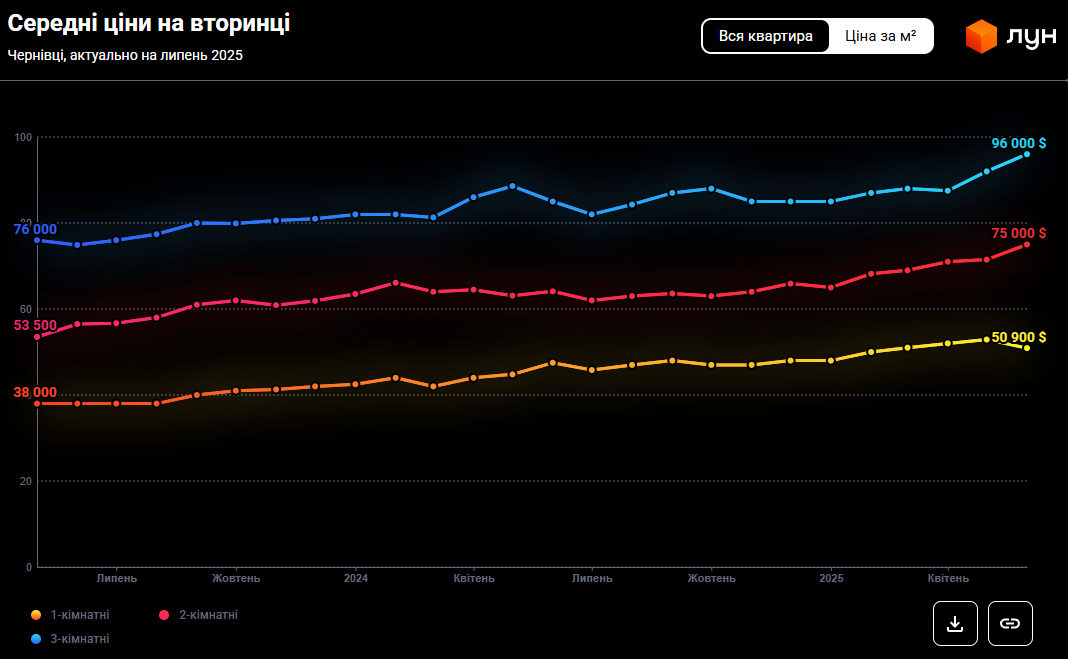Screen dimensions: 1068x659
Task: Switch to the Ціна за м² view
Action: (x=881, y=36)
